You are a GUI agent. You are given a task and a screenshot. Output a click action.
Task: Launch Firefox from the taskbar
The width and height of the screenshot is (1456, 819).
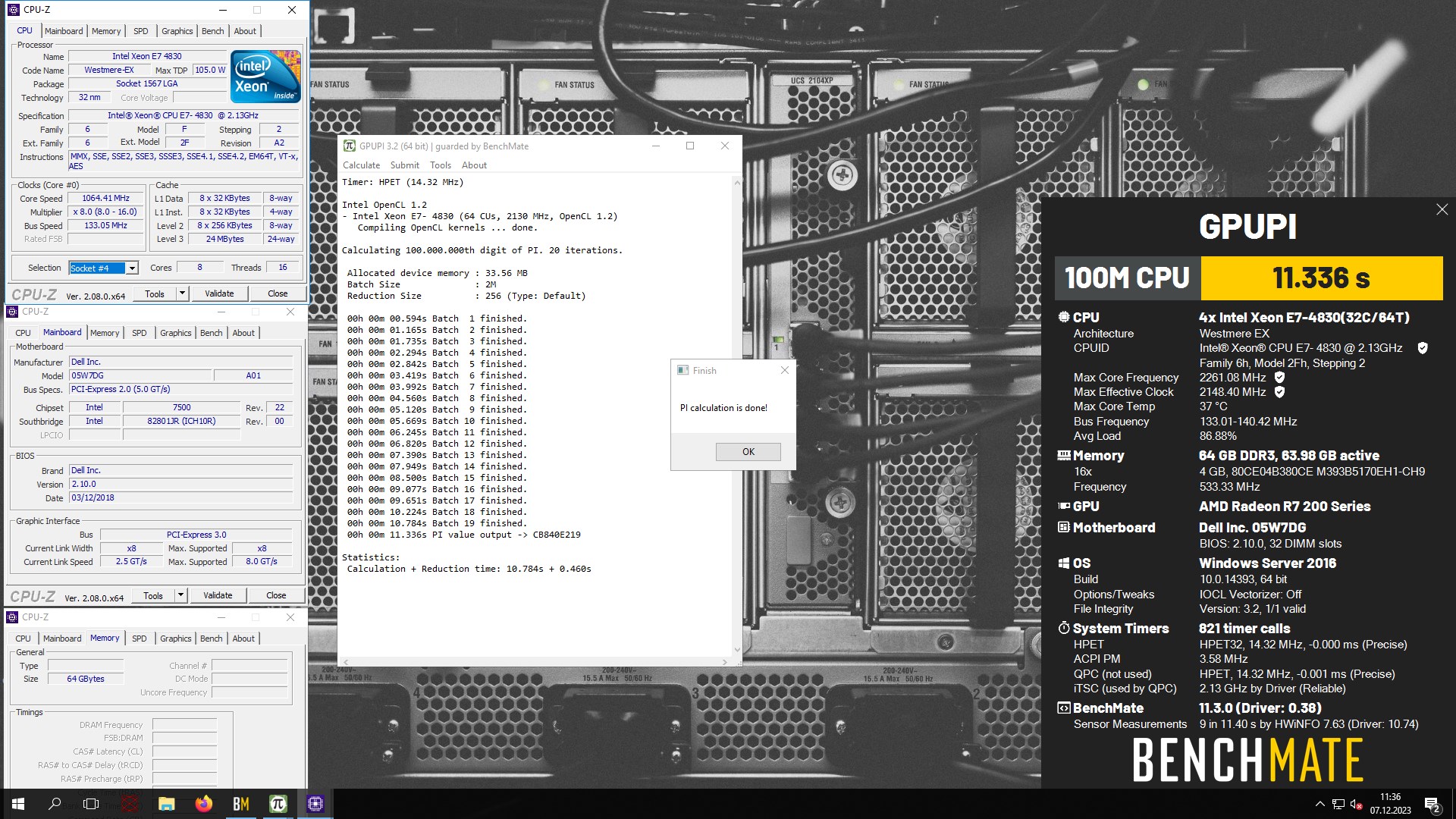point(204,804)
